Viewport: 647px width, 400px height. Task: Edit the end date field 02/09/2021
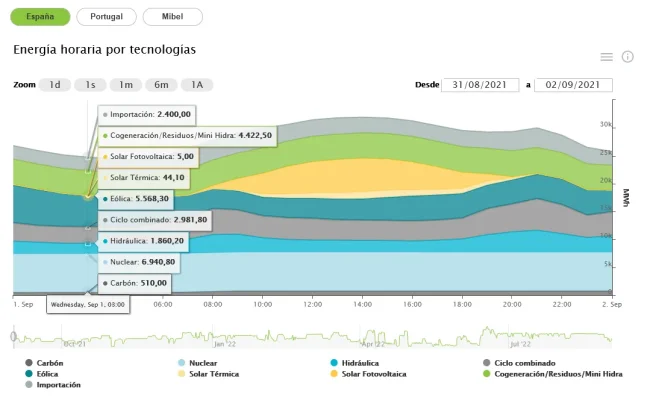573,85
